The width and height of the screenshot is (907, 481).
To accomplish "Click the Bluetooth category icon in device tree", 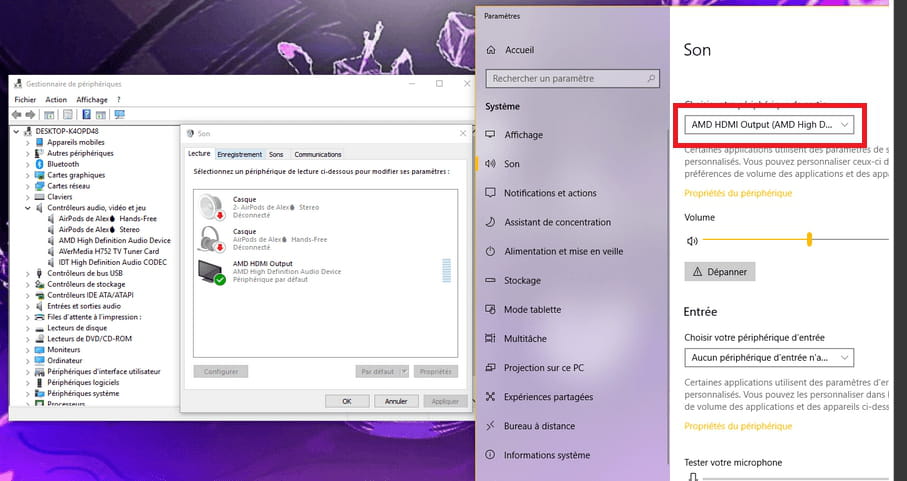I will [x=39, y=164].
